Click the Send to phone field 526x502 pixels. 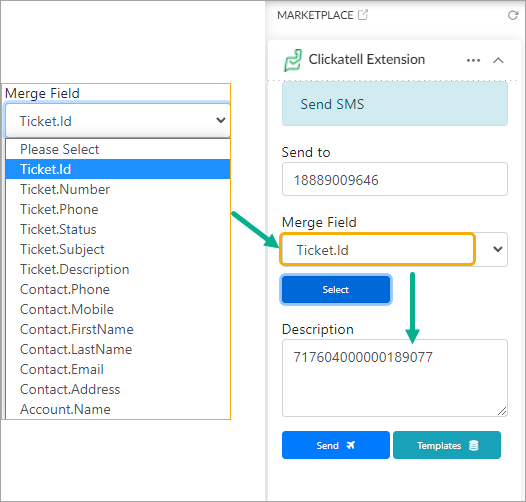[394, 179]
